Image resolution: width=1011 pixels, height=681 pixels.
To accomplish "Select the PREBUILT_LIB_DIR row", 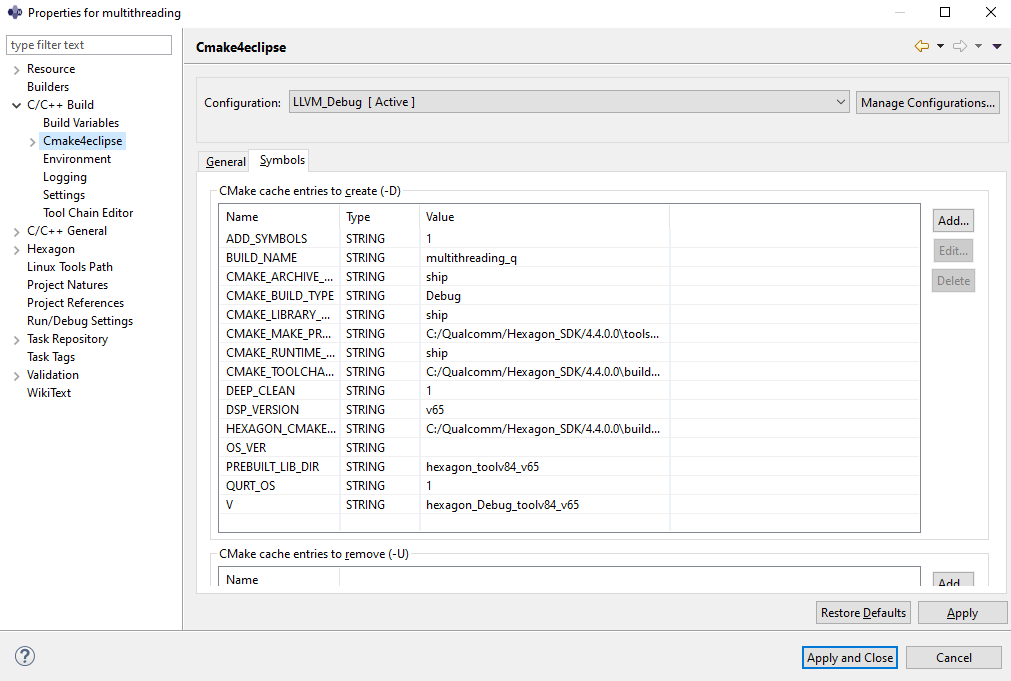I will point(569,467).
